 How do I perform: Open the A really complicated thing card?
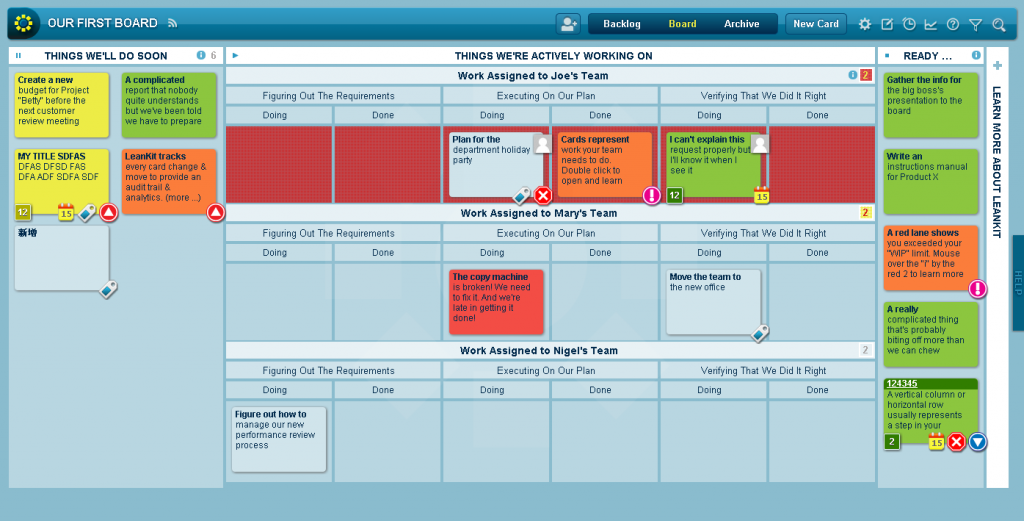point(931,334)
